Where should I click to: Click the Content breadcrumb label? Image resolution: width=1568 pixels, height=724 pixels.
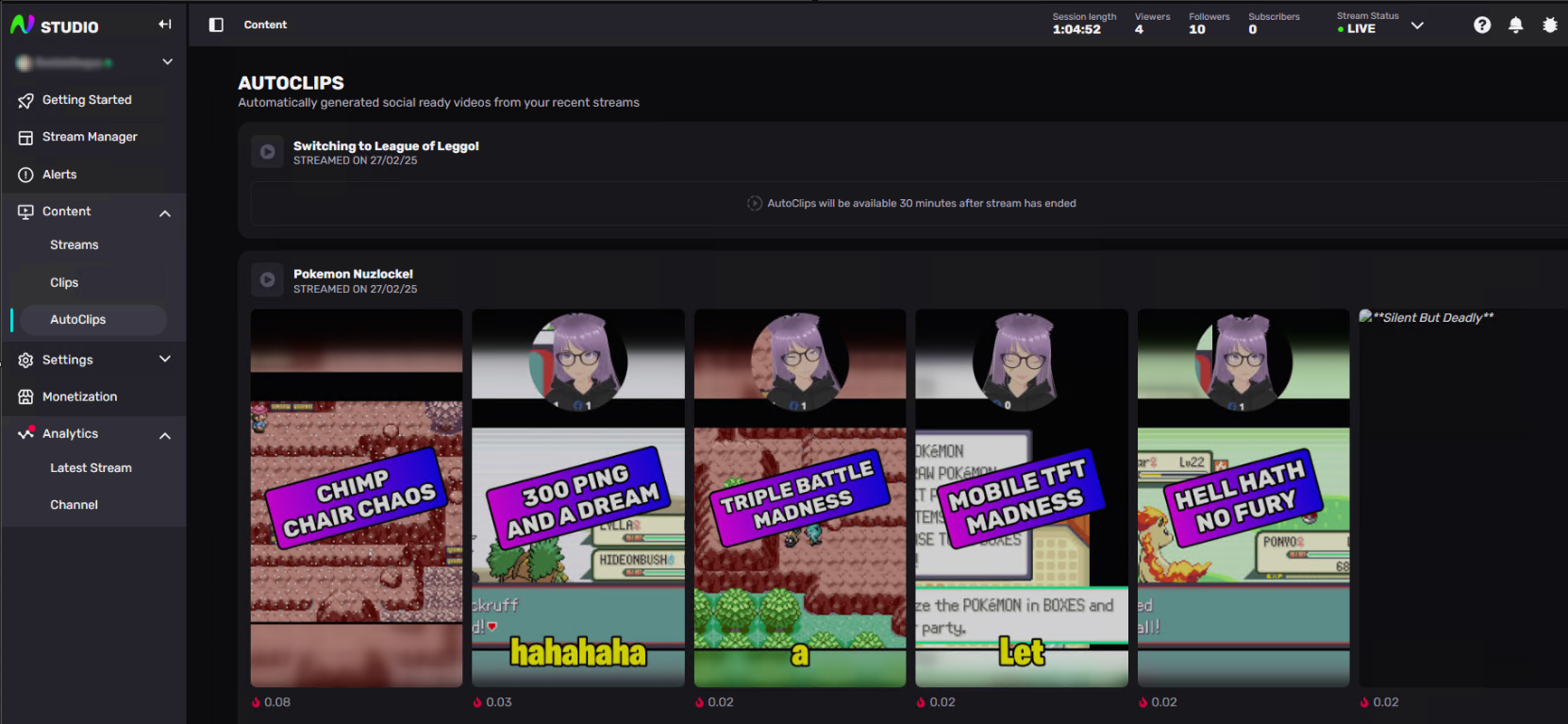point(265,25)
